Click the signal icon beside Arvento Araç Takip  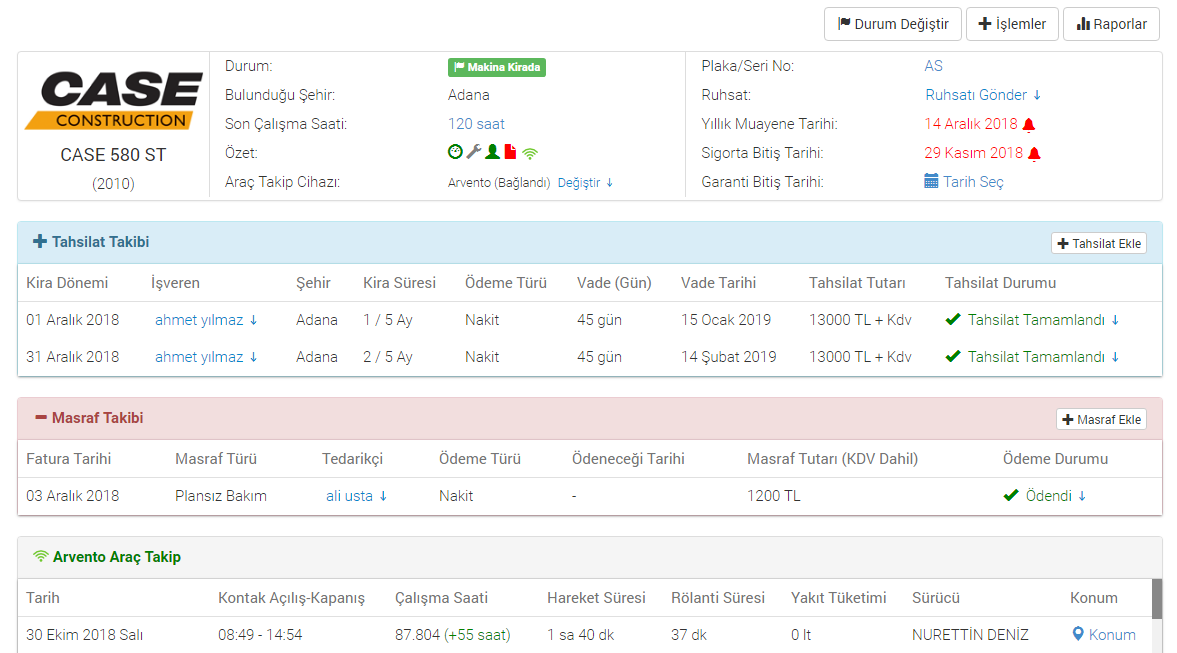[x=41, y=556]
